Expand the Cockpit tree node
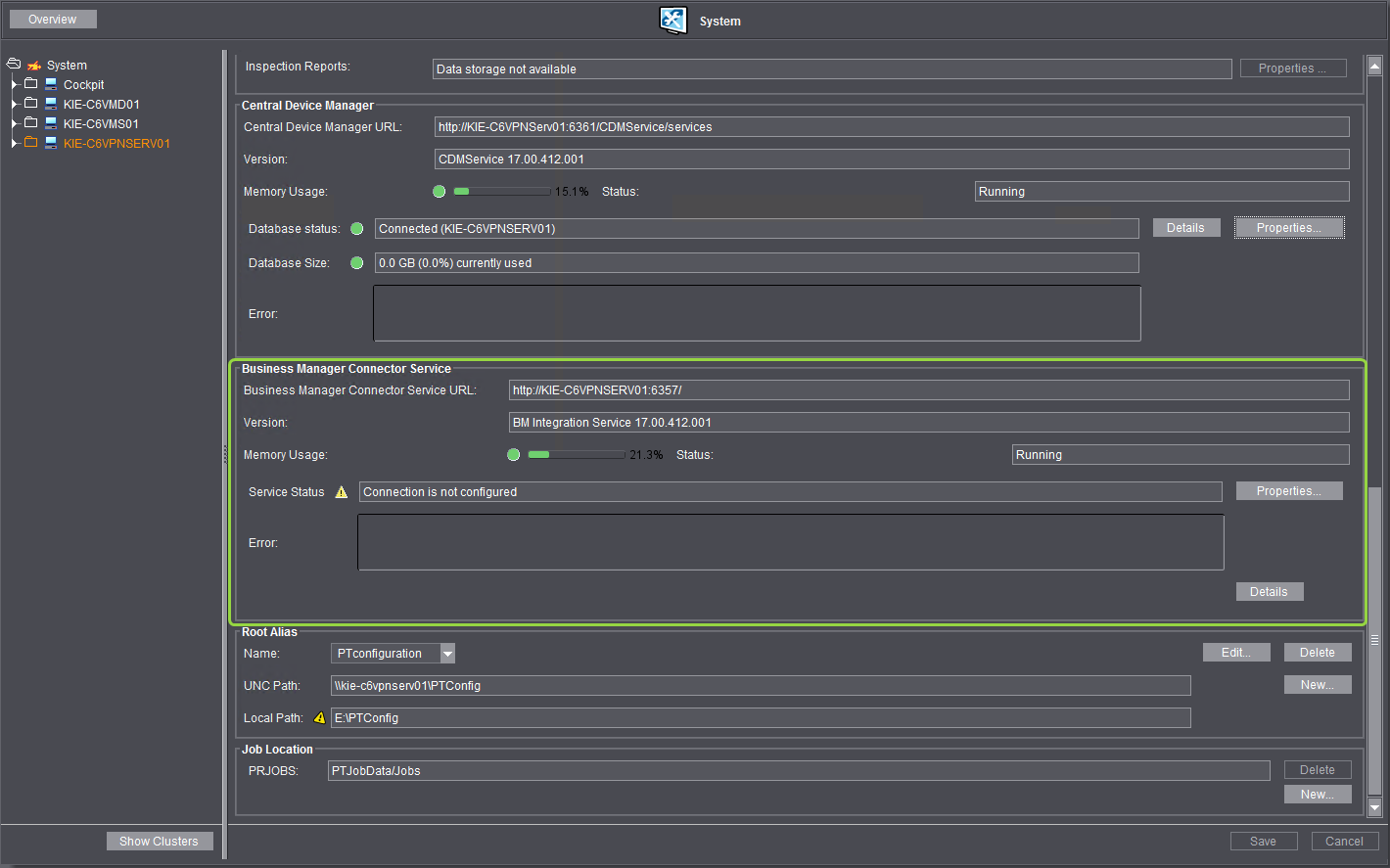The image size is (1390, 868). pos(14,84)
